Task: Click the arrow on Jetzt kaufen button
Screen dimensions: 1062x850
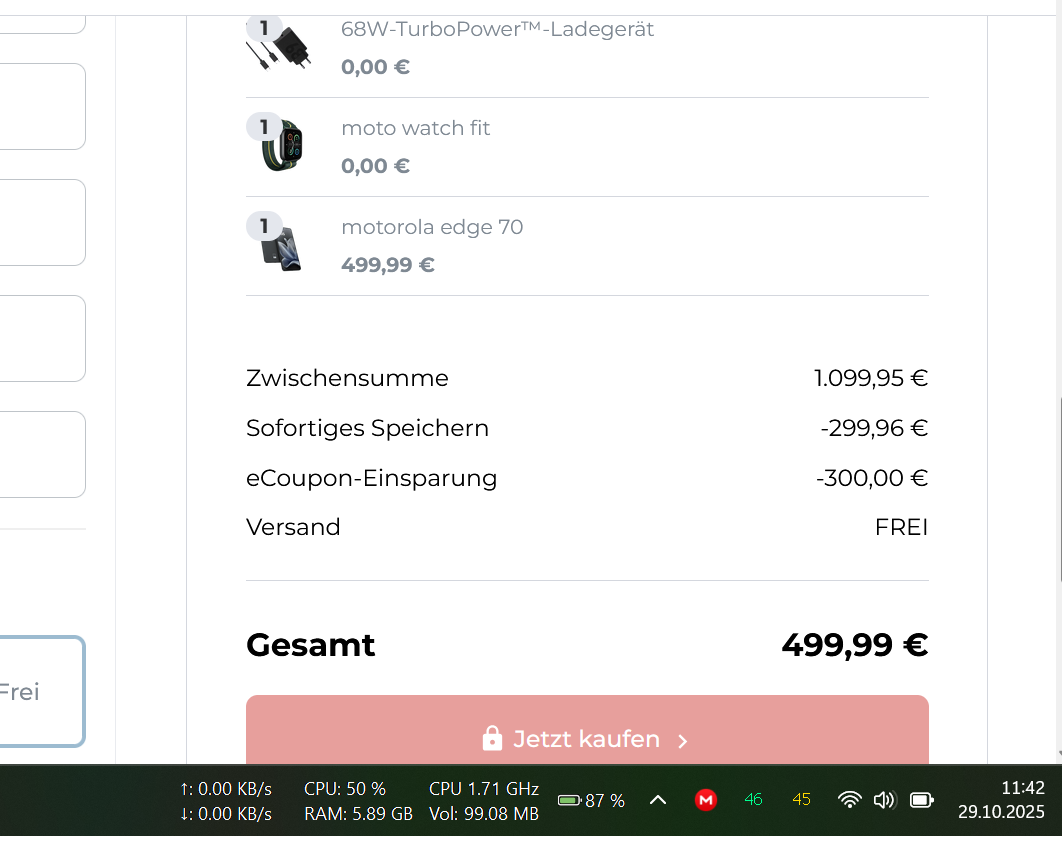Action: pos(683,741)
